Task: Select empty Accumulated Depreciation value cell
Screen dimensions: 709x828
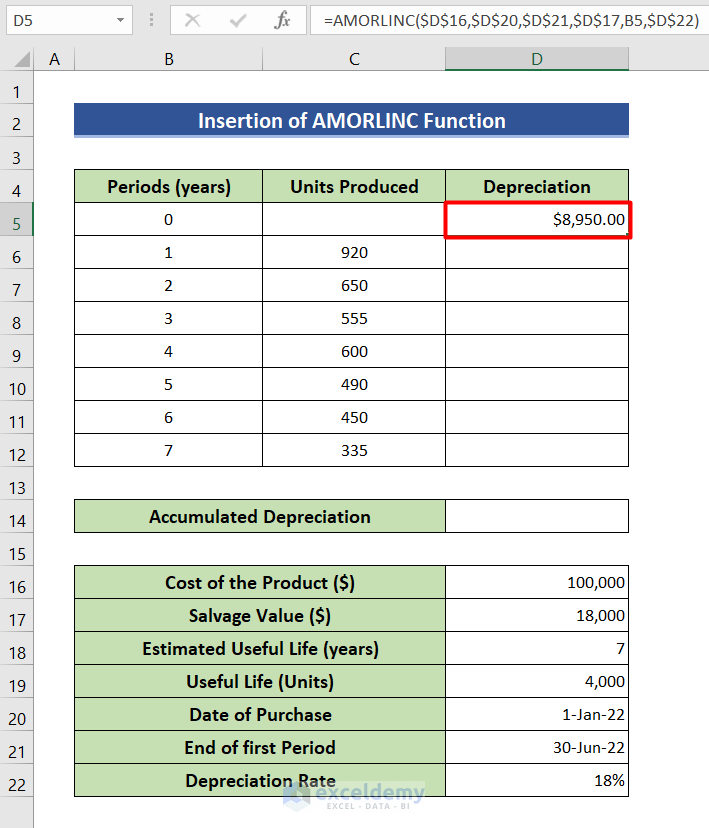Action: point(537,516)
